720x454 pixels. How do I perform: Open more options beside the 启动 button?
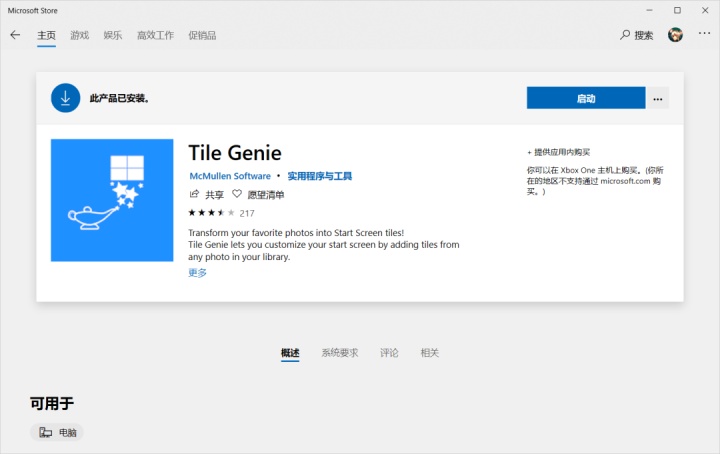(x=658, y=98)
